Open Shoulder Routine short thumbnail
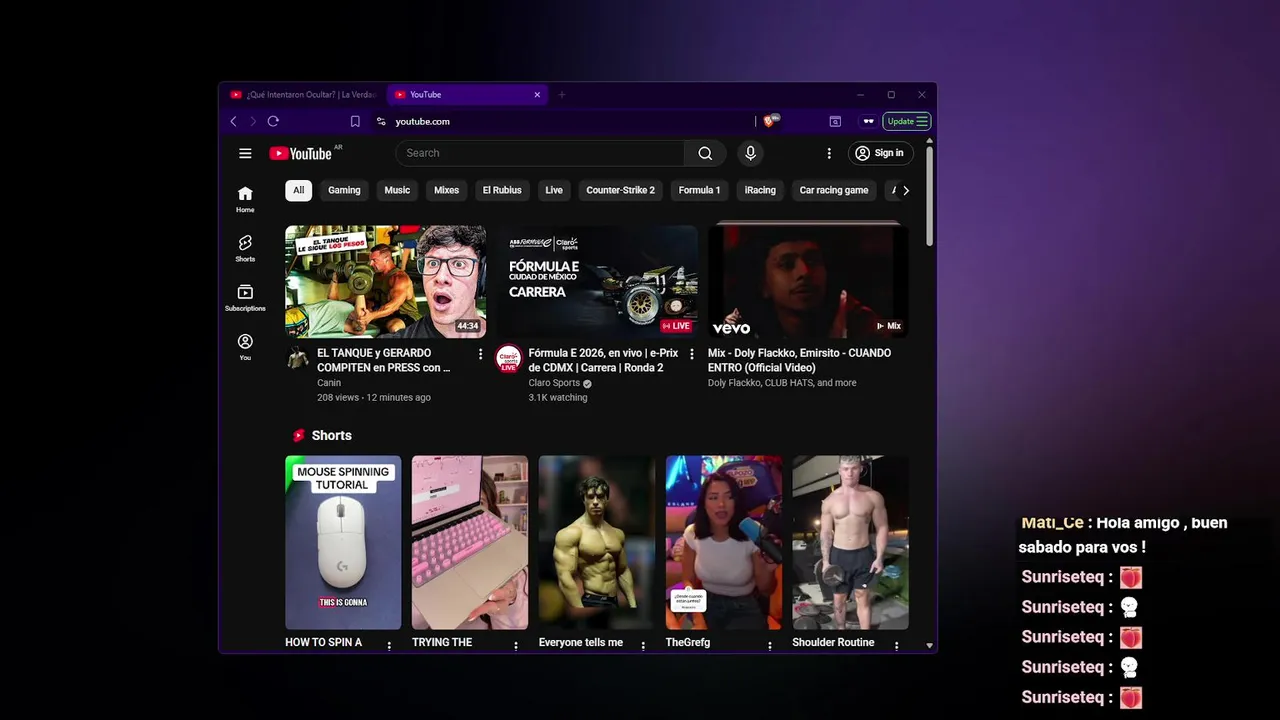1280x720 pixels. (850, 543)
